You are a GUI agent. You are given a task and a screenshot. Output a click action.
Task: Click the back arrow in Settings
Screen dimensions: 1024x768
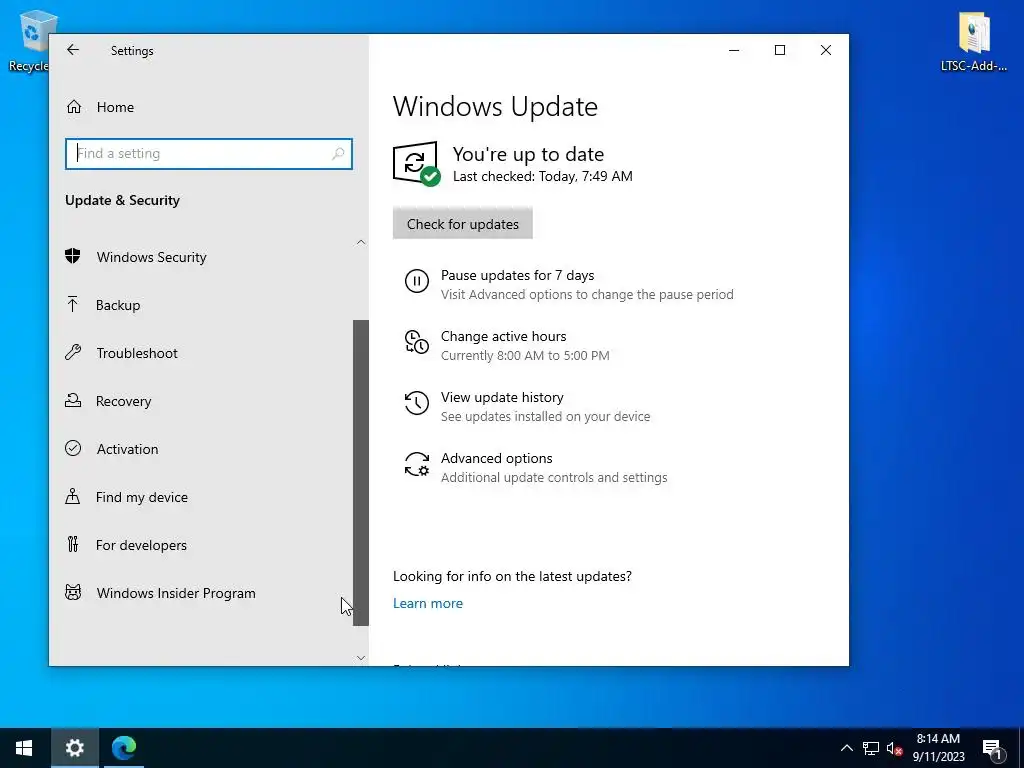[x=72, y=50]
